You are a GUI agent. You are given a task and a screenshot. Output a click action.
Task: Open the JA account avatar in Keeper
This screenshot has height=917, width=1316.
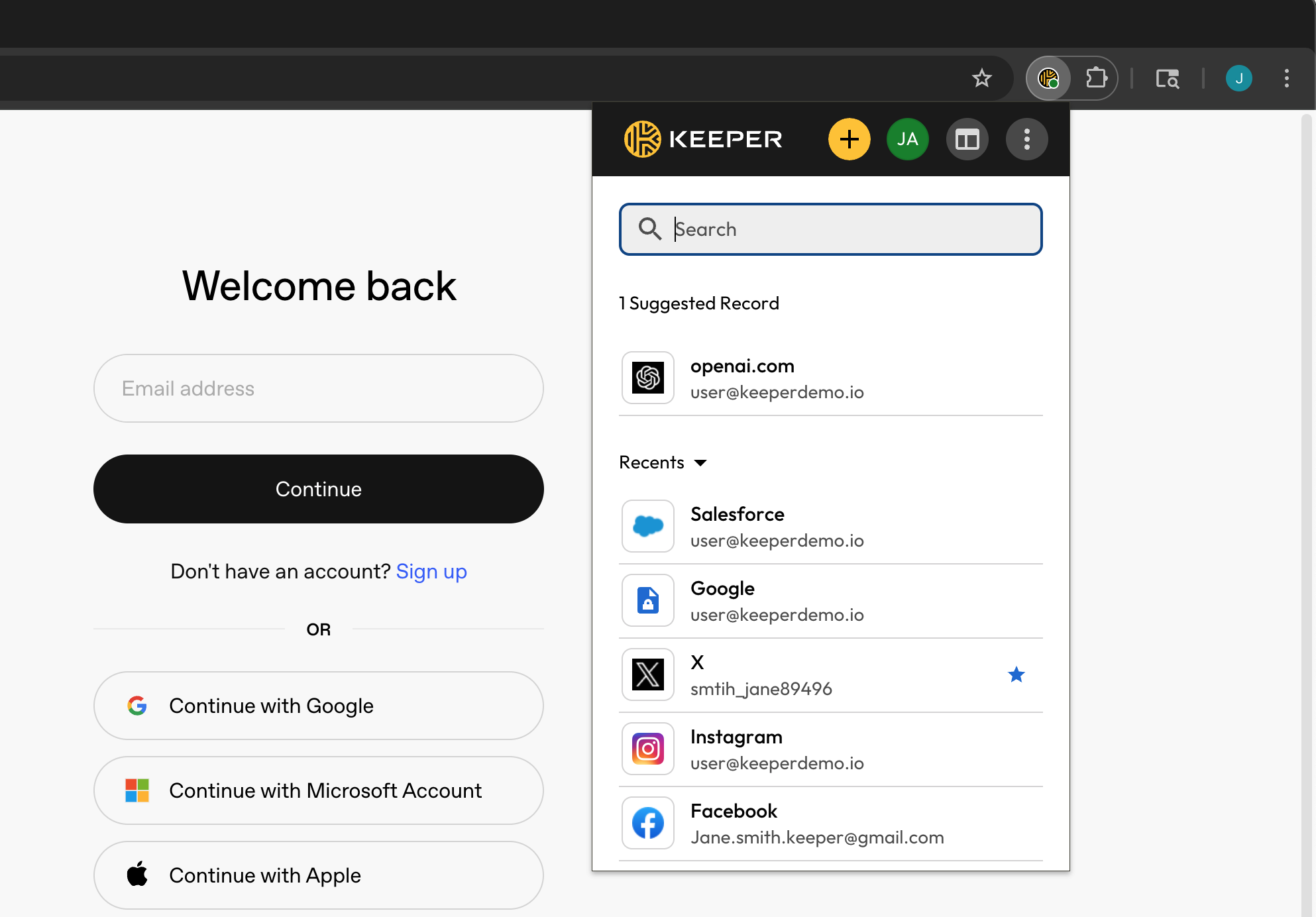907,139
